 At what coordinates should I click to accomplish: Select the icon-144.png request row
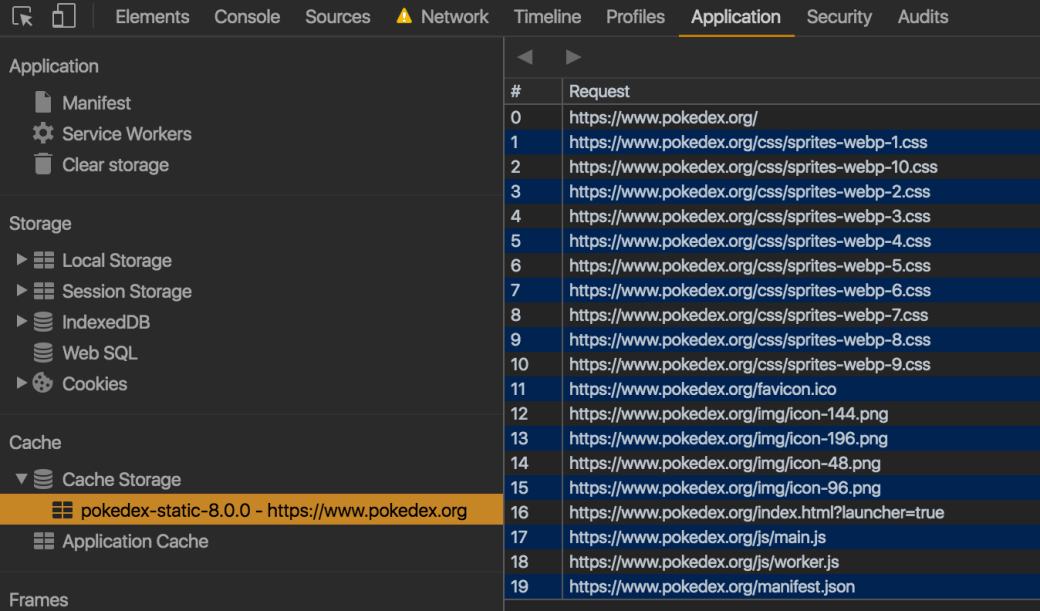point(772,414)
